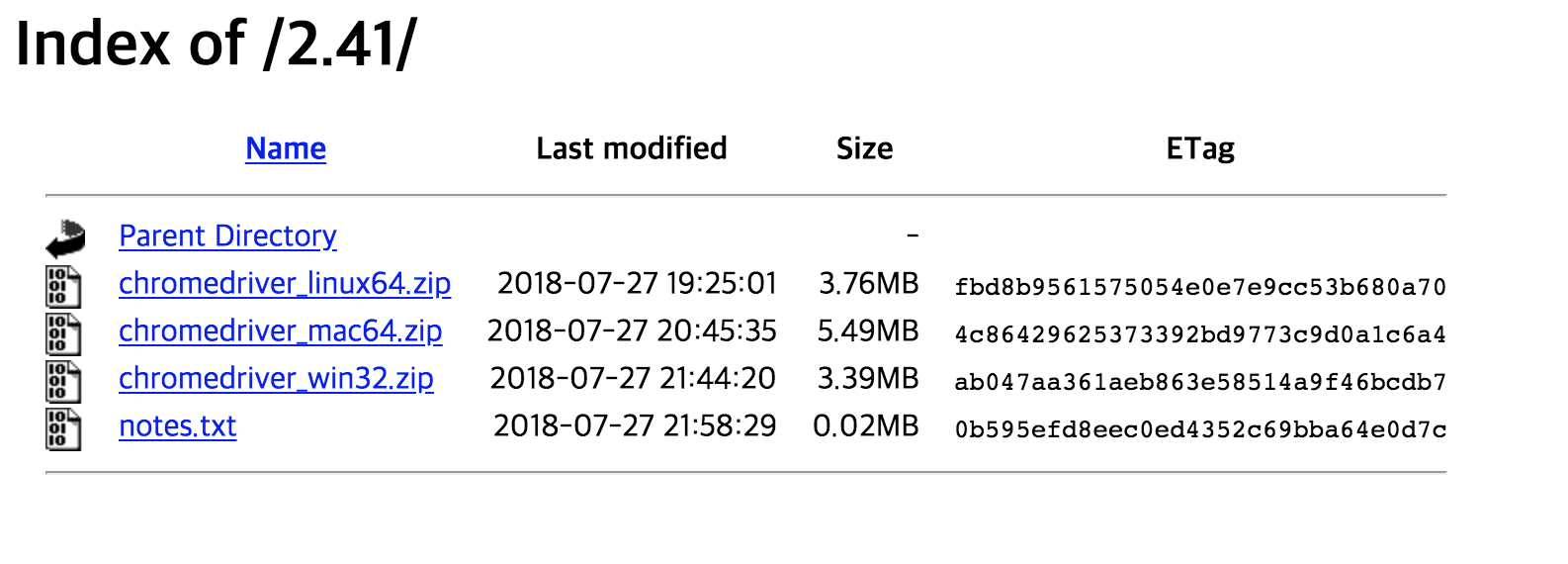Open the notes.txt file link
The width and height of the screenshot is (1568, 564).
(178, 425)
